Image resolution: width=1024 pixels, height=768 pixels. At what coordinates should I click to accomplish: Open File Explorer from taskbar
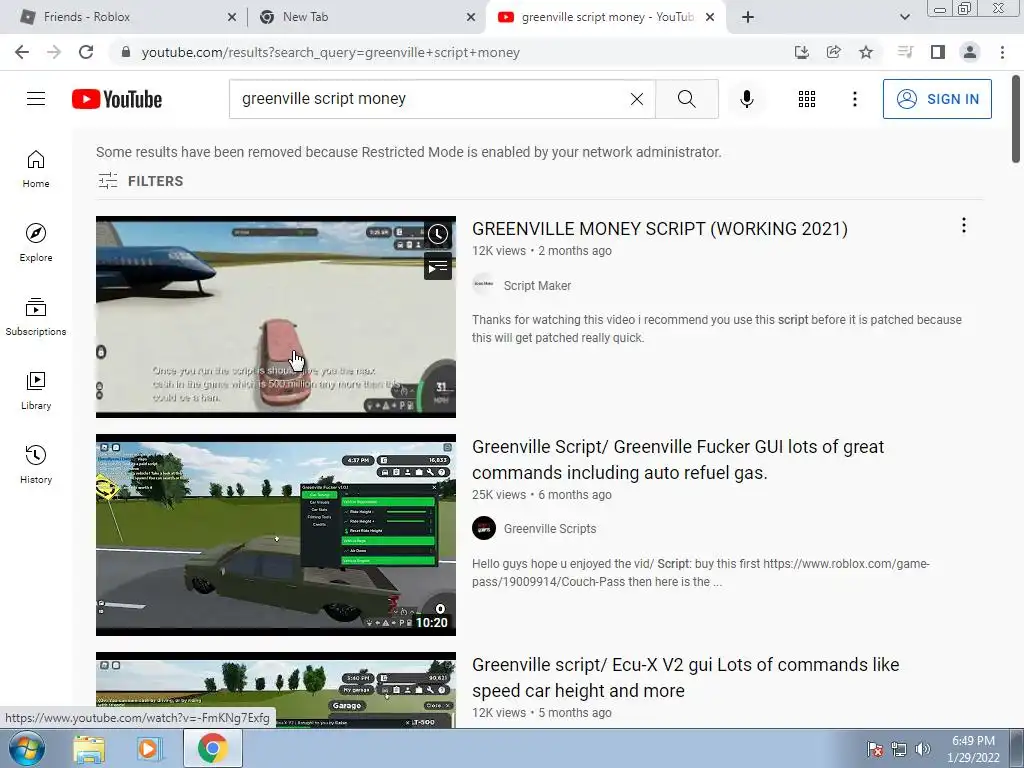pyautogui.click(x=88, y=749)
